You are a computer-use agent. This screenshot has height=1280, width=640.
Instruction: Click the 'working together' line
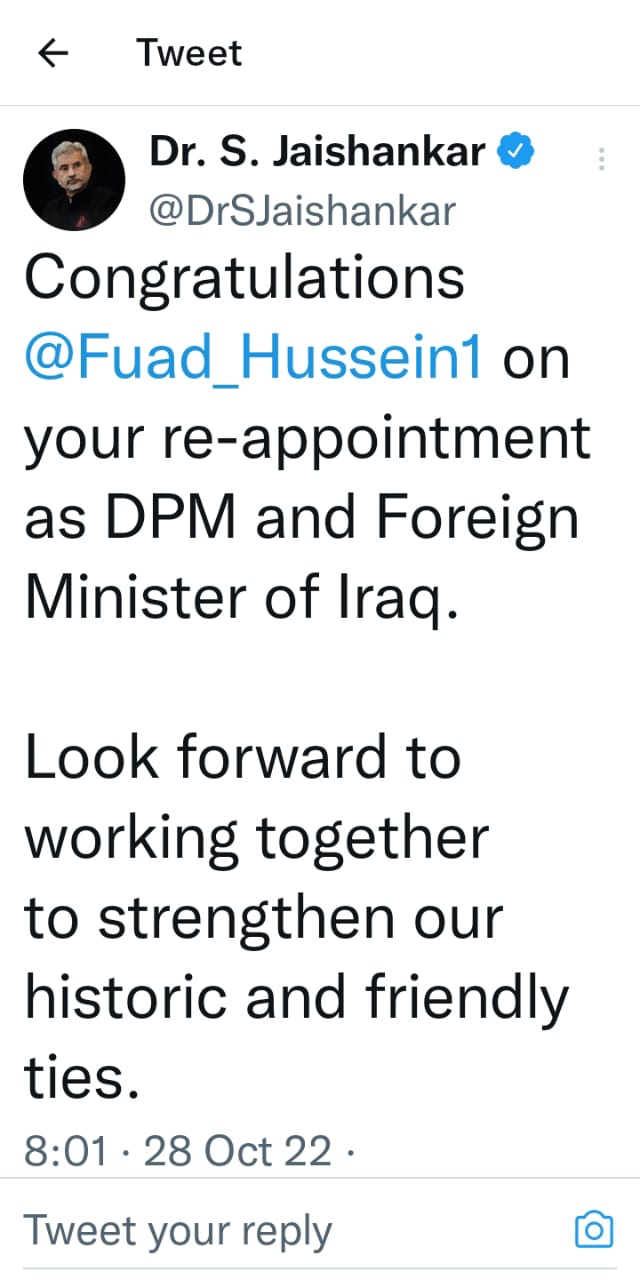[x=257, y=837]
